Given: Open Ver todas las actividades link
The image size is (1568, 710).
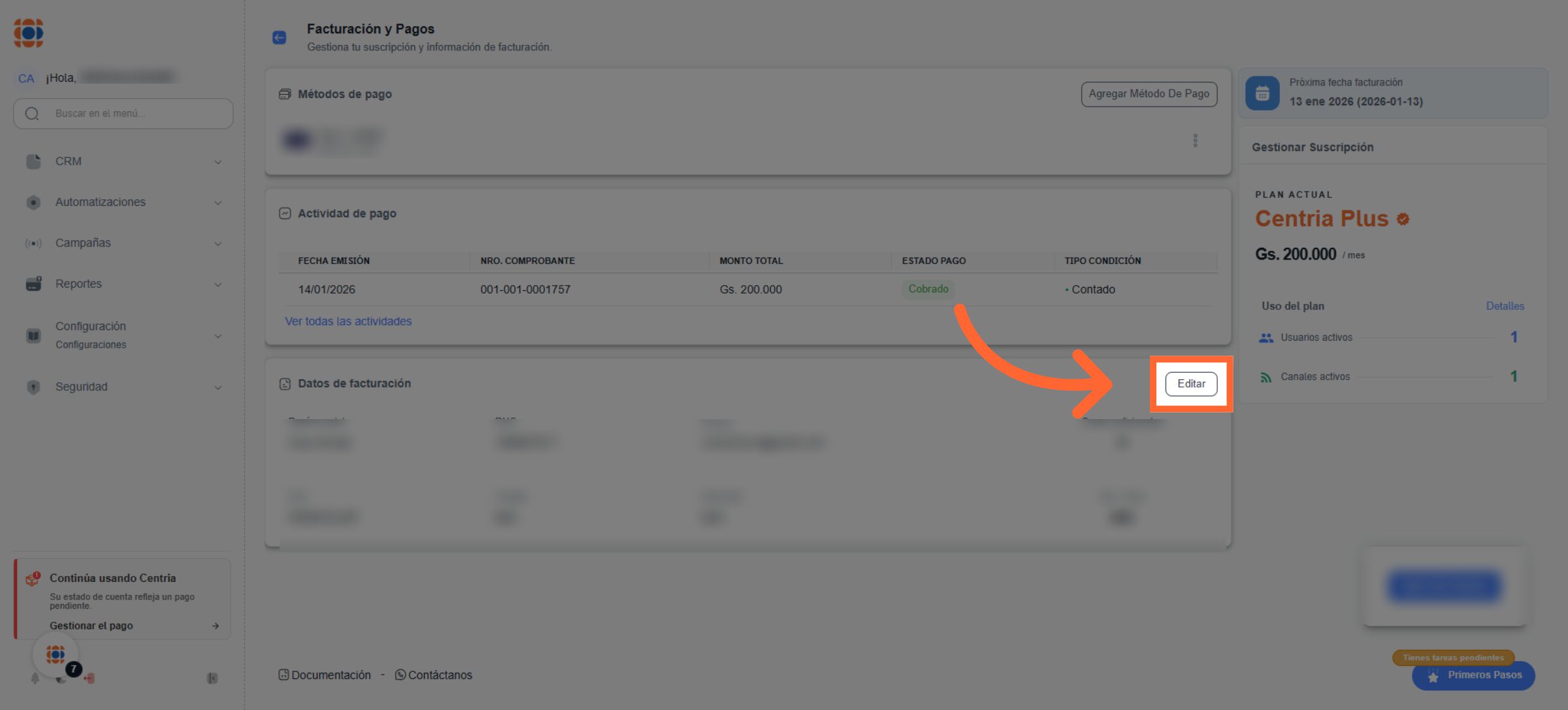Looking at the screenshot, I should [x=348, y=322].
